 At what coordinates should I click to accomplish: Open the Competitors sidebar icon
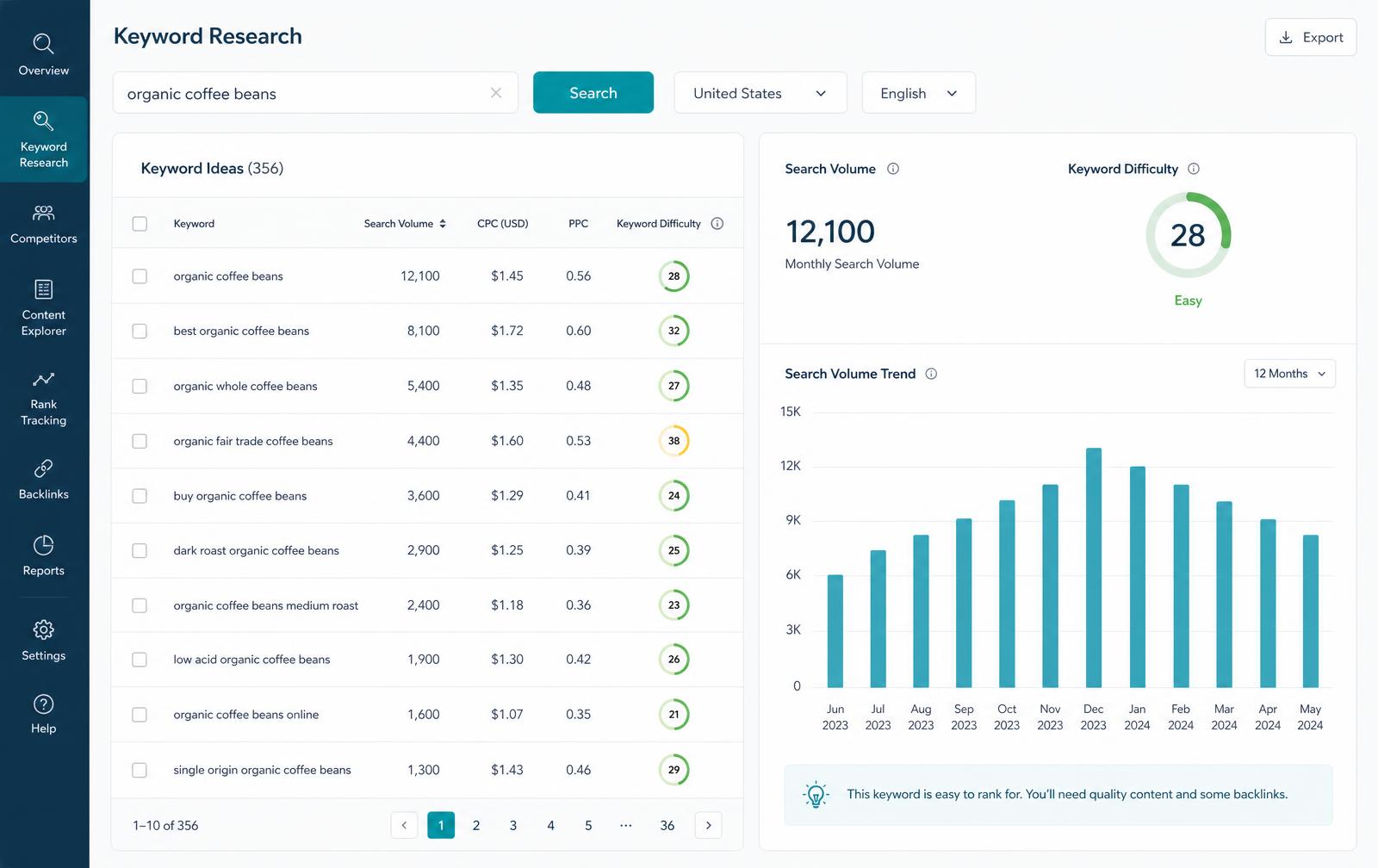coord(43,213)
